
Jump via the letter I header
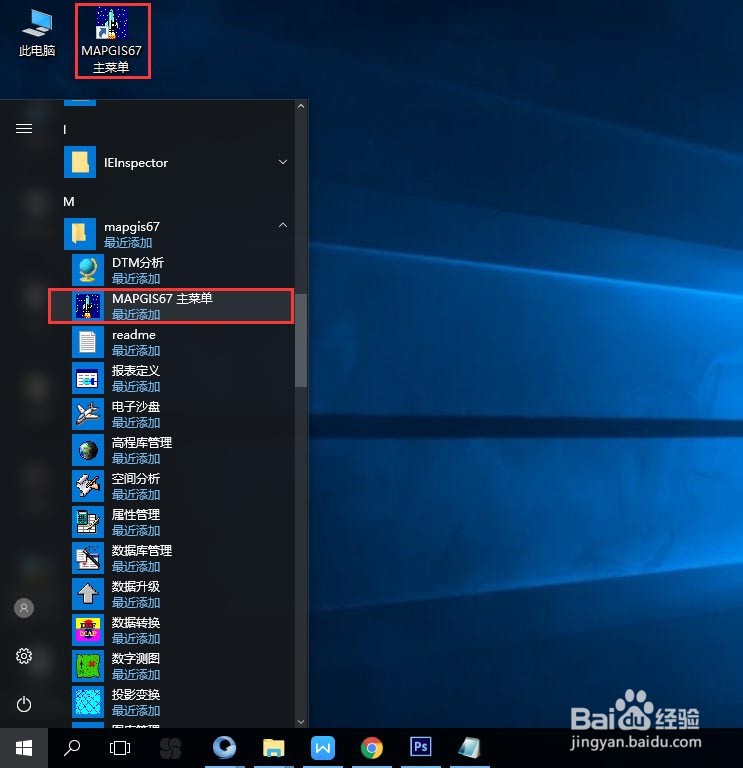pyautogui.click(x=65, y=129)
